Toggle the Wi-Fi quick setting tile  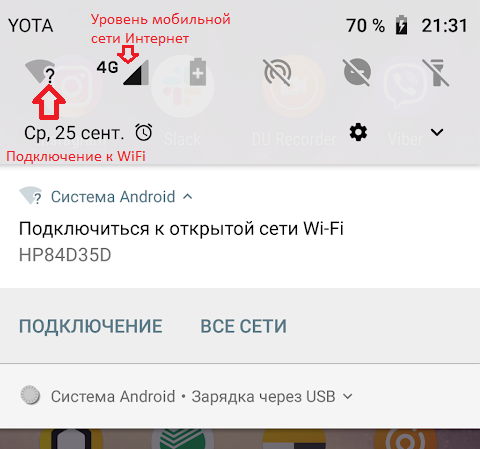[x=40, y=72]
